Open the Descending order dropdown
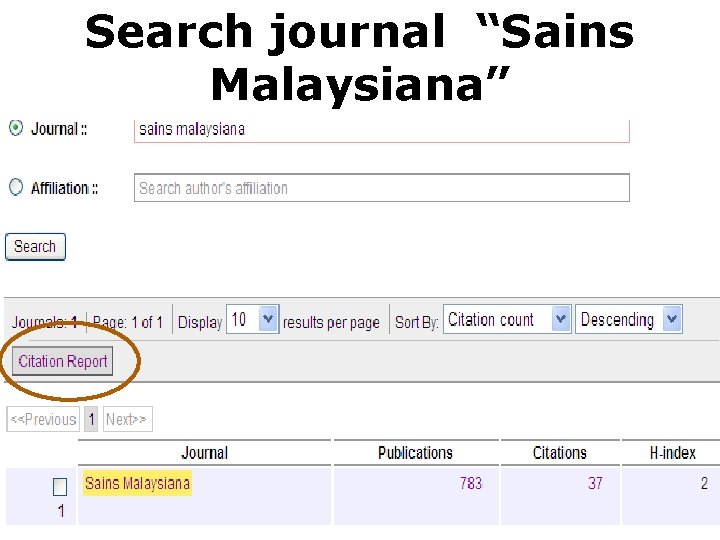This screenshot has width=720, height=540. click(x=629, y=319)
